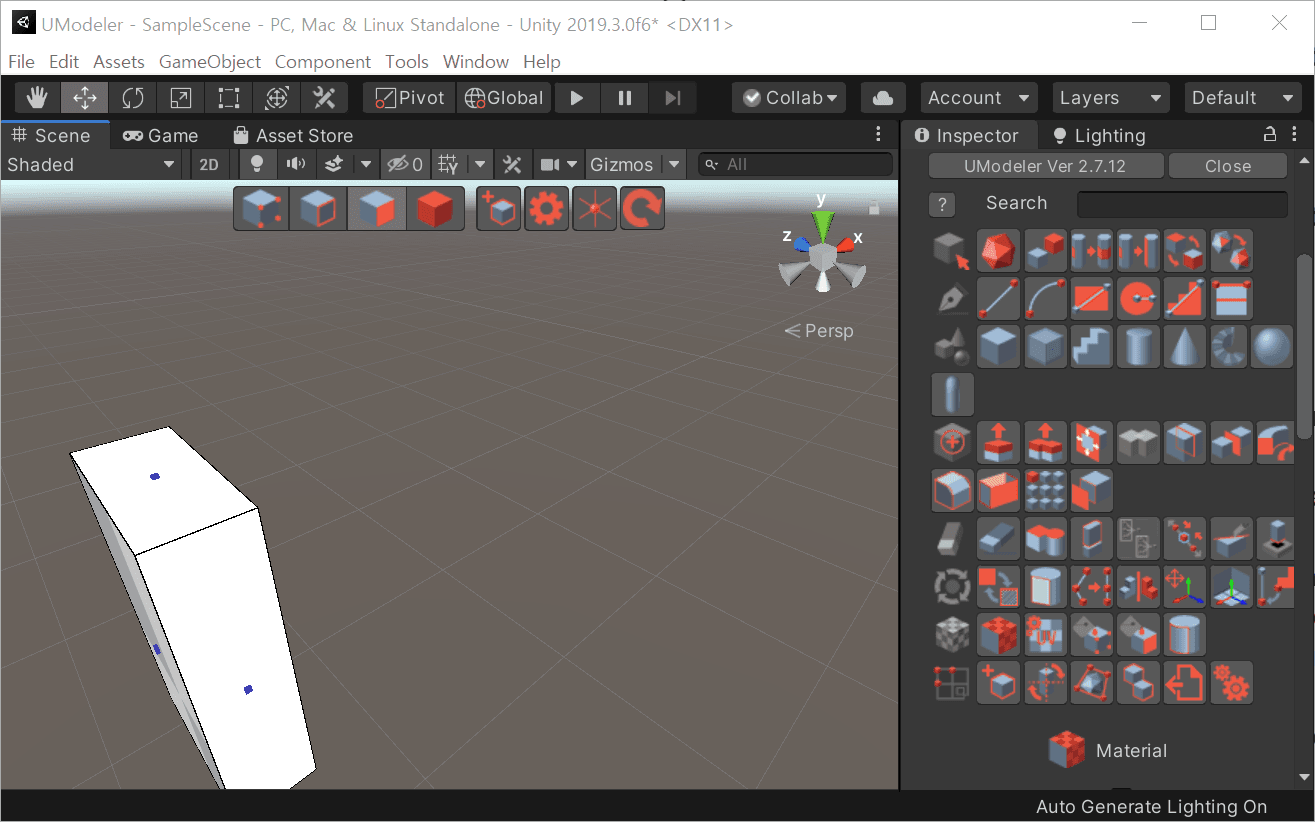Screen dimensions: 1315x822
Task: Open custom editor tools wrench icon
Action: point(324,98)
